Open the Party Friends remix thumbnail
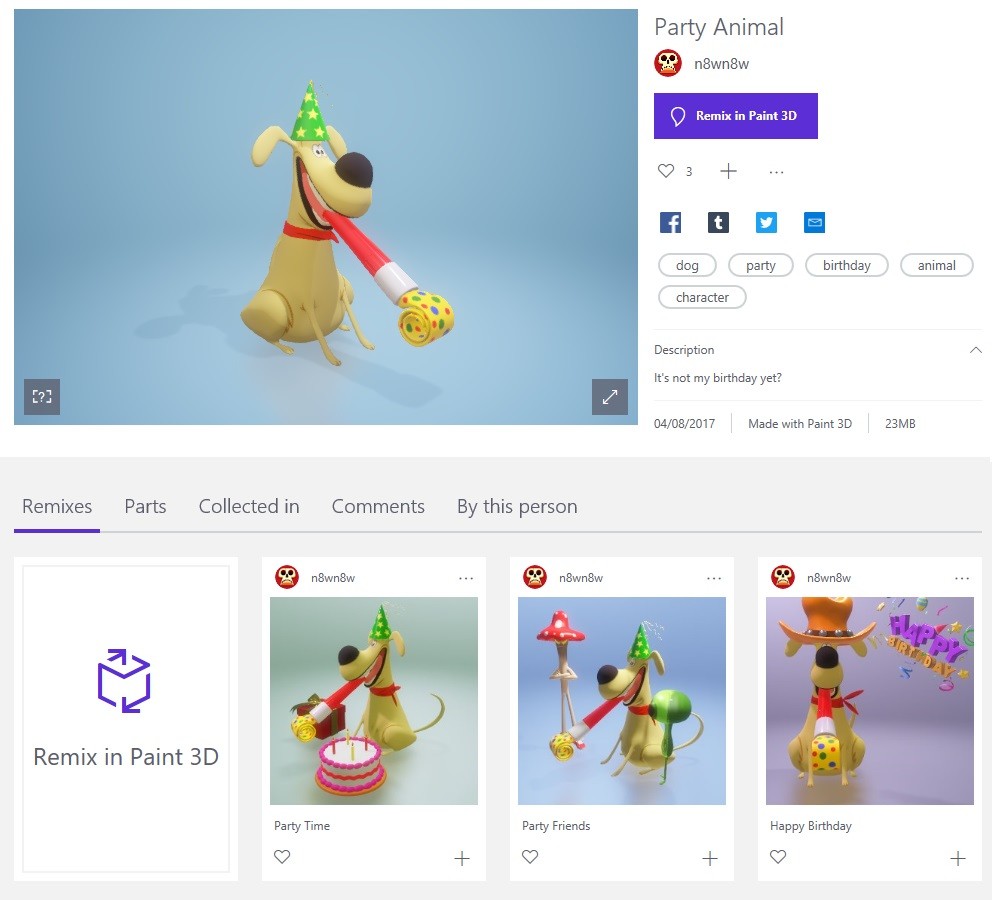 [622, 701]
